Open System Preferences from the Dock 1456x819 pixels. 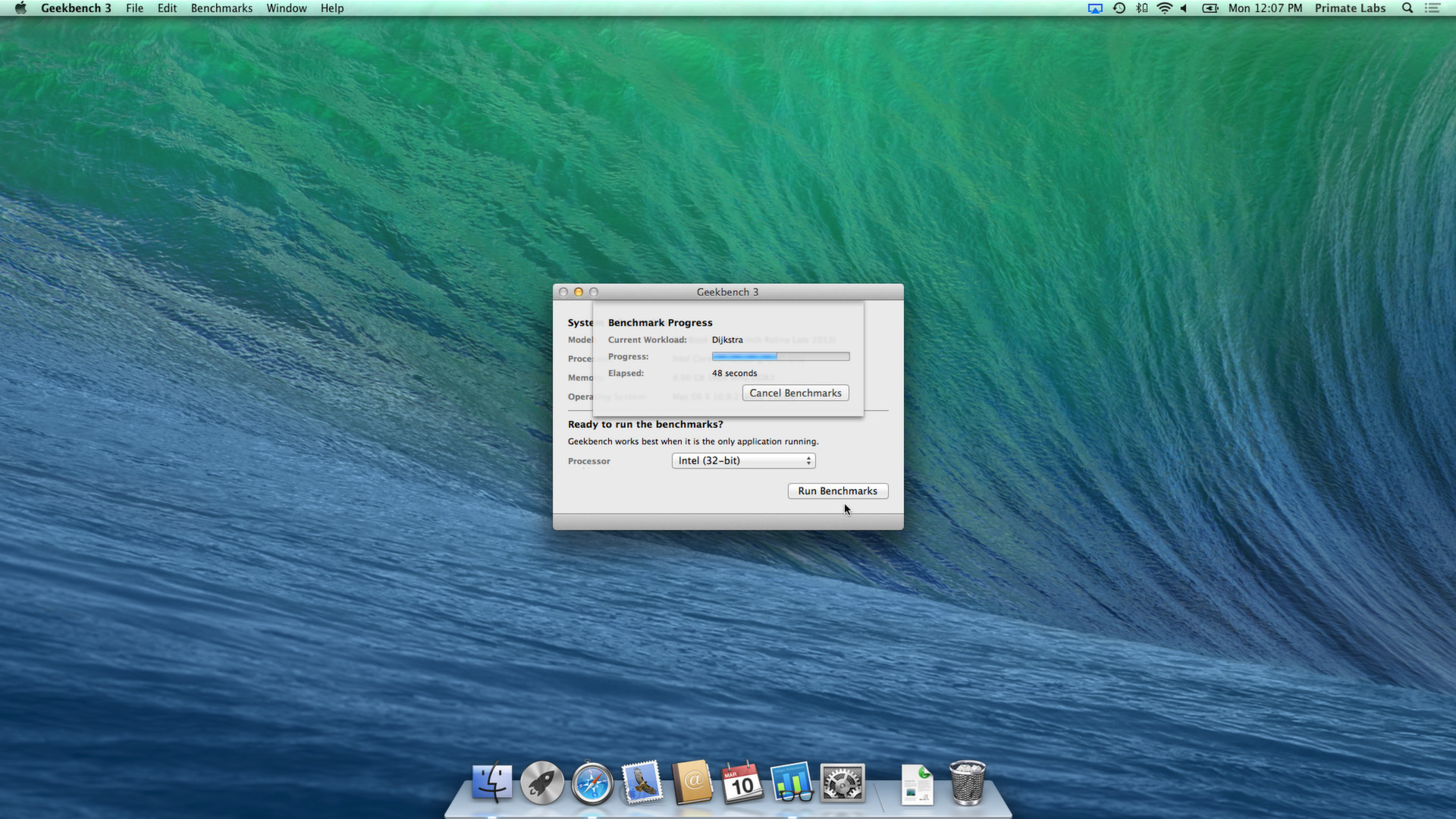842,783
